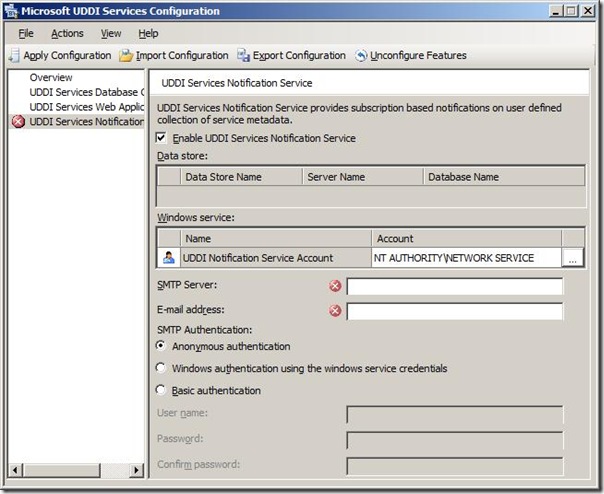Open the File menu
The image size is (604, 494).
26,34
